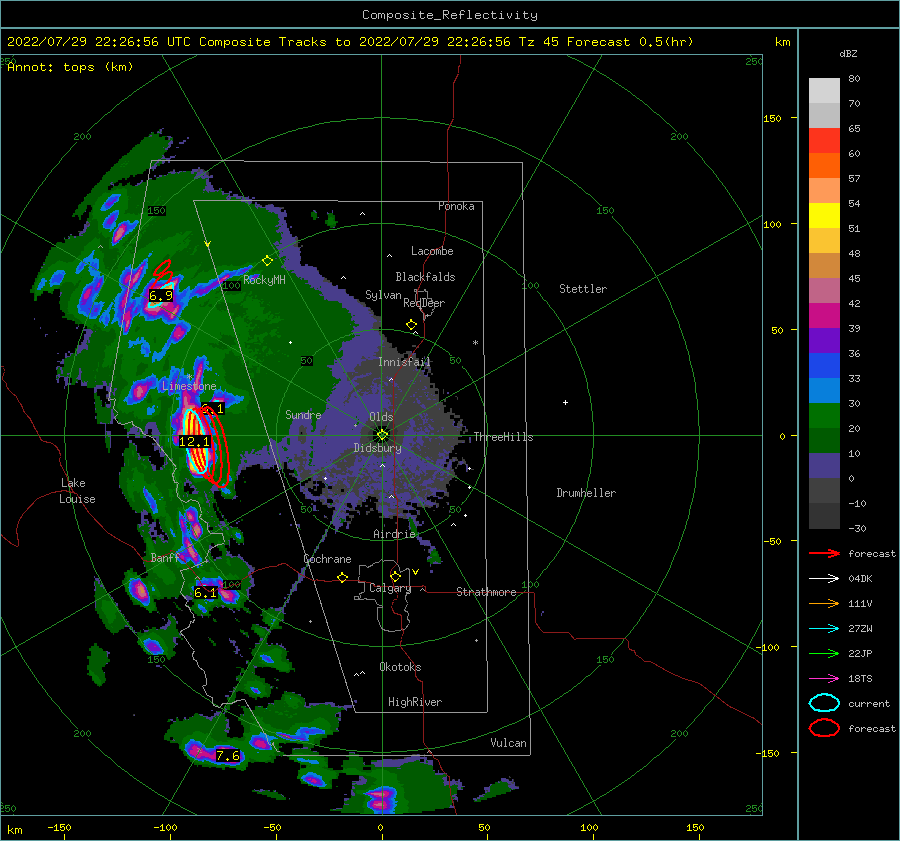The width and height of the screenshot is (900, 841).
Task: Click the Composite_Reflectivity title
Action: [x=450, y=15]
